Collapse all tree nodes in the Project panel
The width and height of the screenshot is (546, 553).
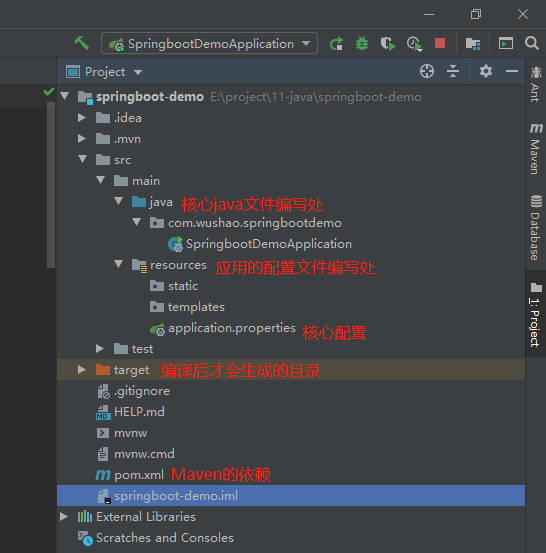click(x=453, y=71)
